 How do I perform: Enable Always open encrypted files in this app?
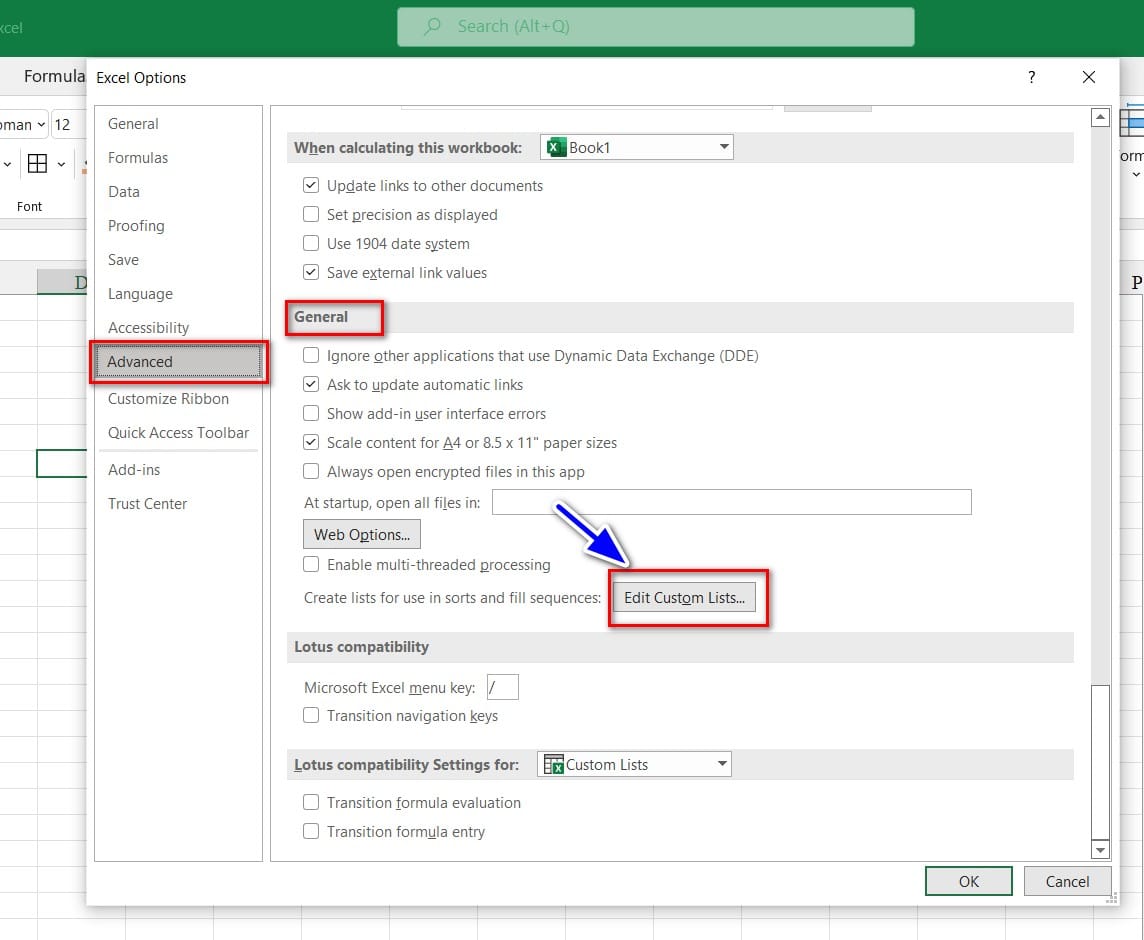pyautogui.click(x=311, y=471)
